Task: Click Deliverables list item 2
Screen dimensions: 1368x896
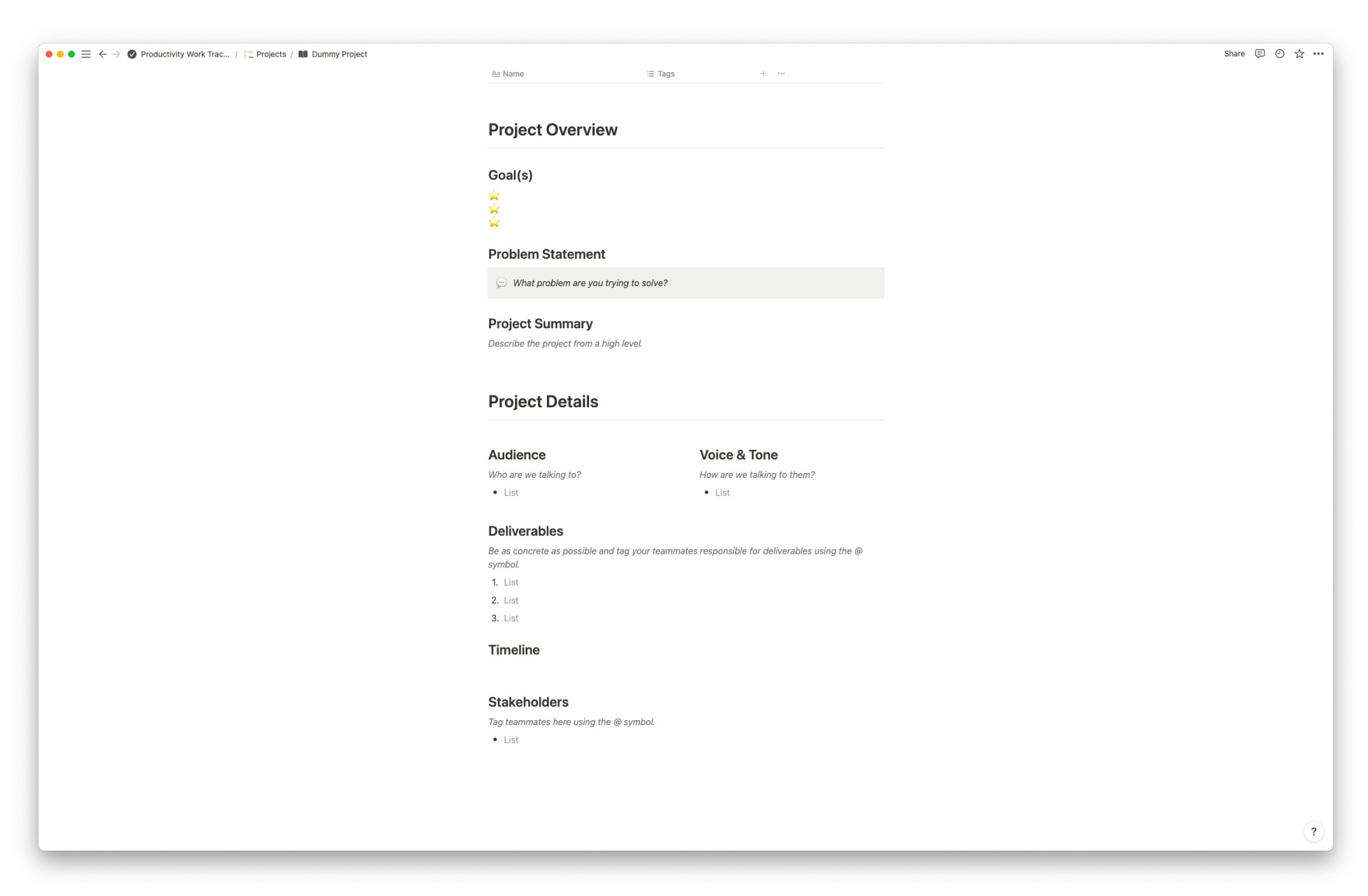Action: pos(511,600)
